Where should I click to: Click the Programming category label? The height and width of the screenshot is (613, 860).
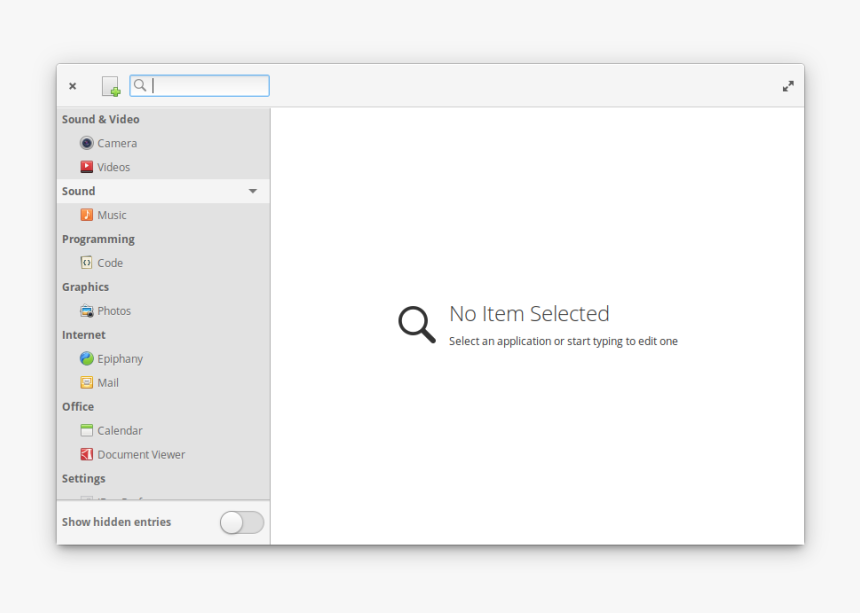coord(98,239)
